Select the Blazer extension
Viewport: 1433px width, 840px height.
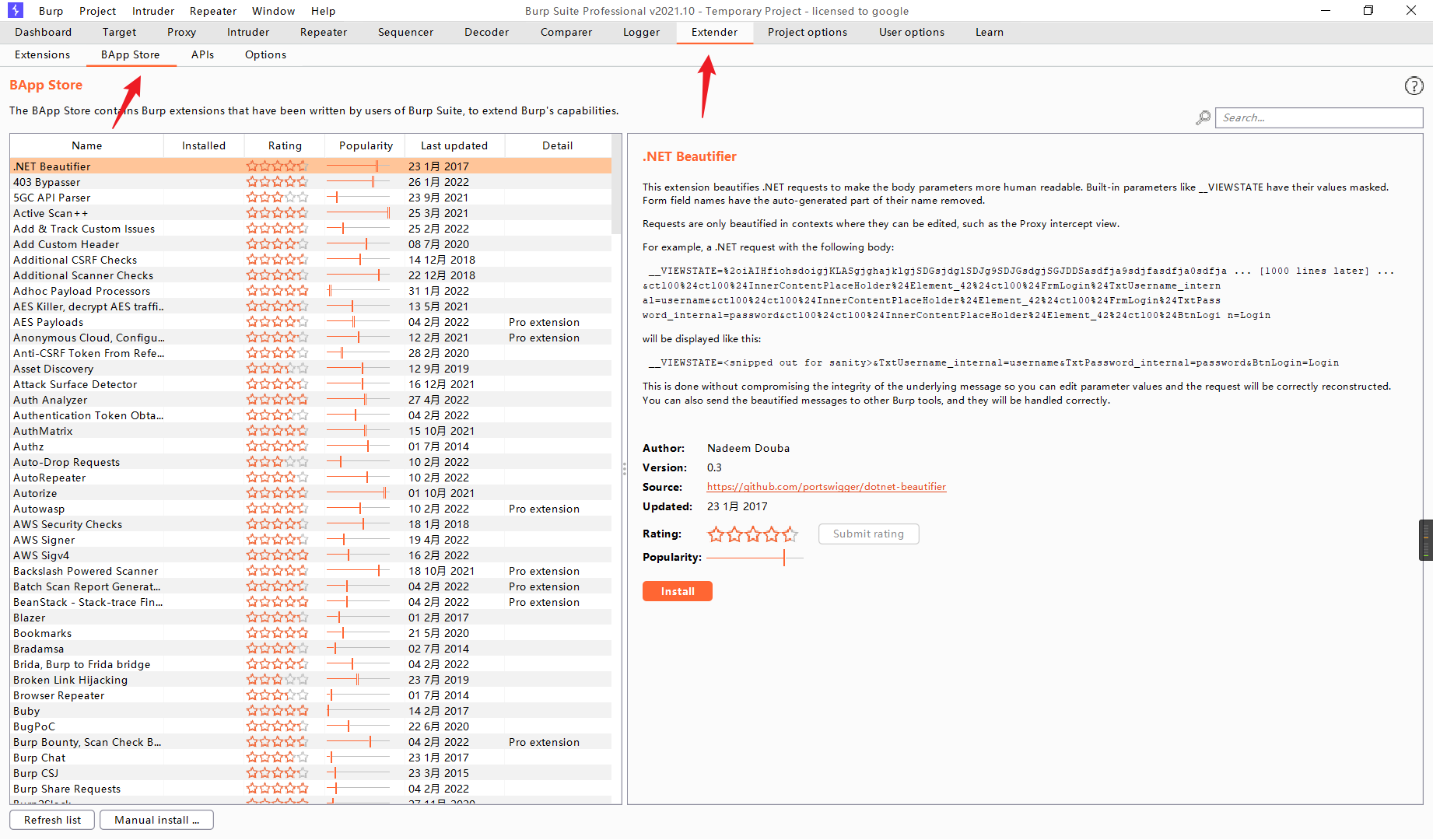click(x=311, y=618)
